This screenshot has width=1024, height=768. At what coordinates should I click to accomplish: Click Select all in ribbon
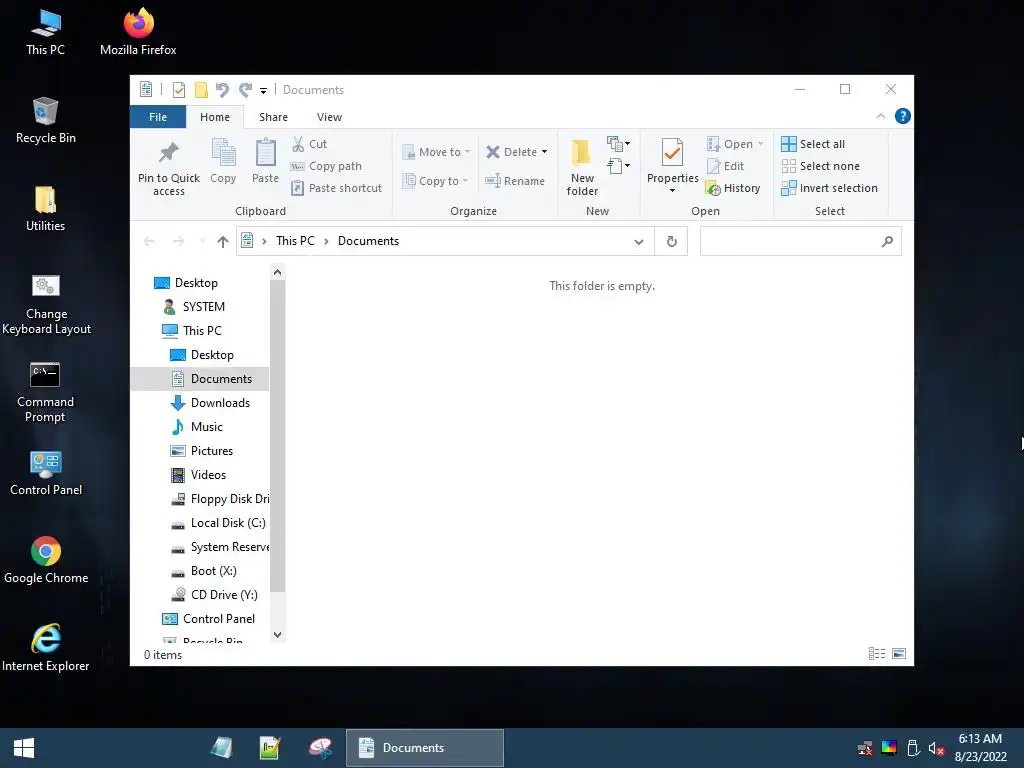pyautogui.click(x=813, y=144)
